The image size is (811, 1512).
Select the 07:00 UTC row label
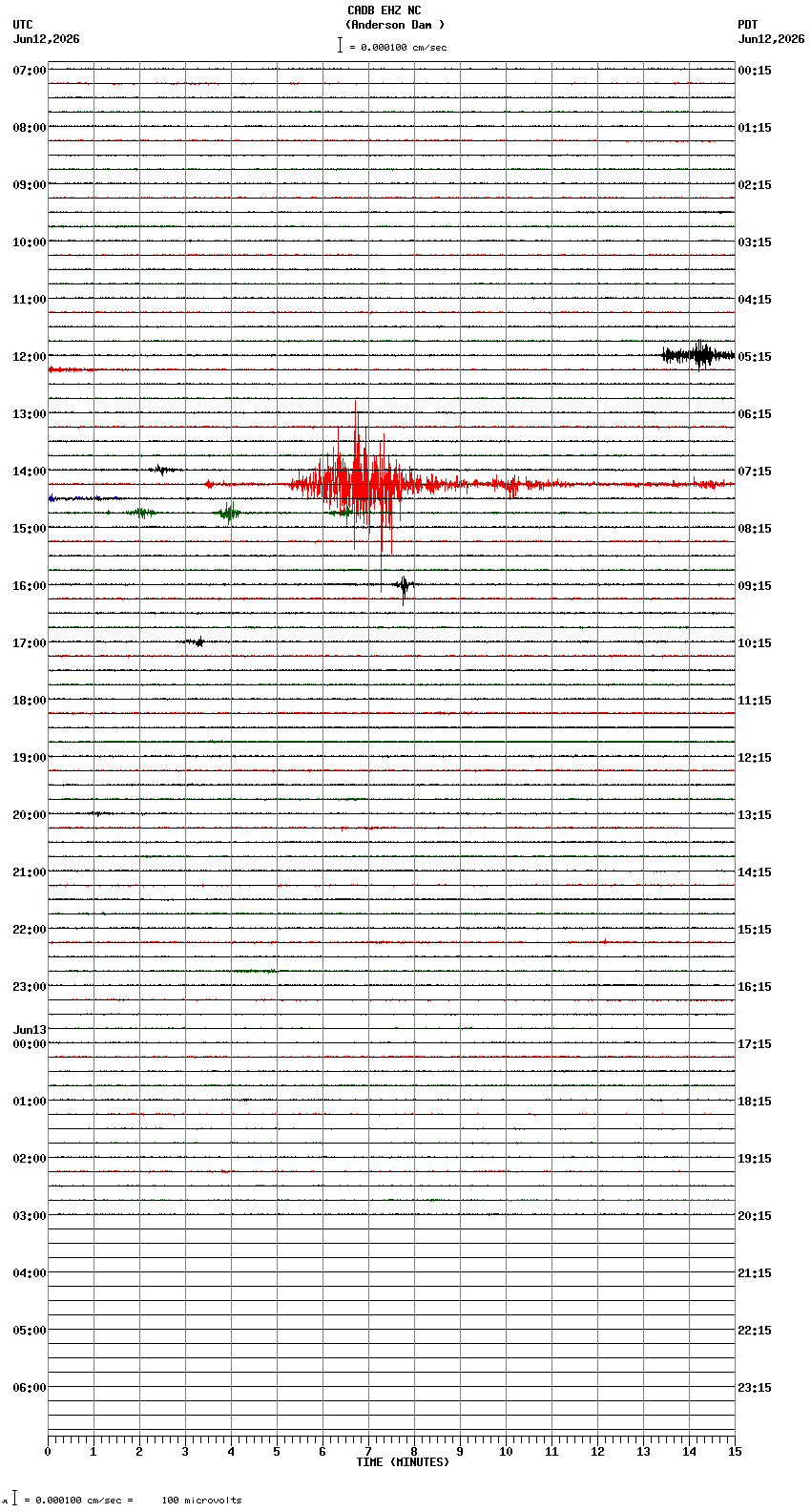tap(30, 71)
